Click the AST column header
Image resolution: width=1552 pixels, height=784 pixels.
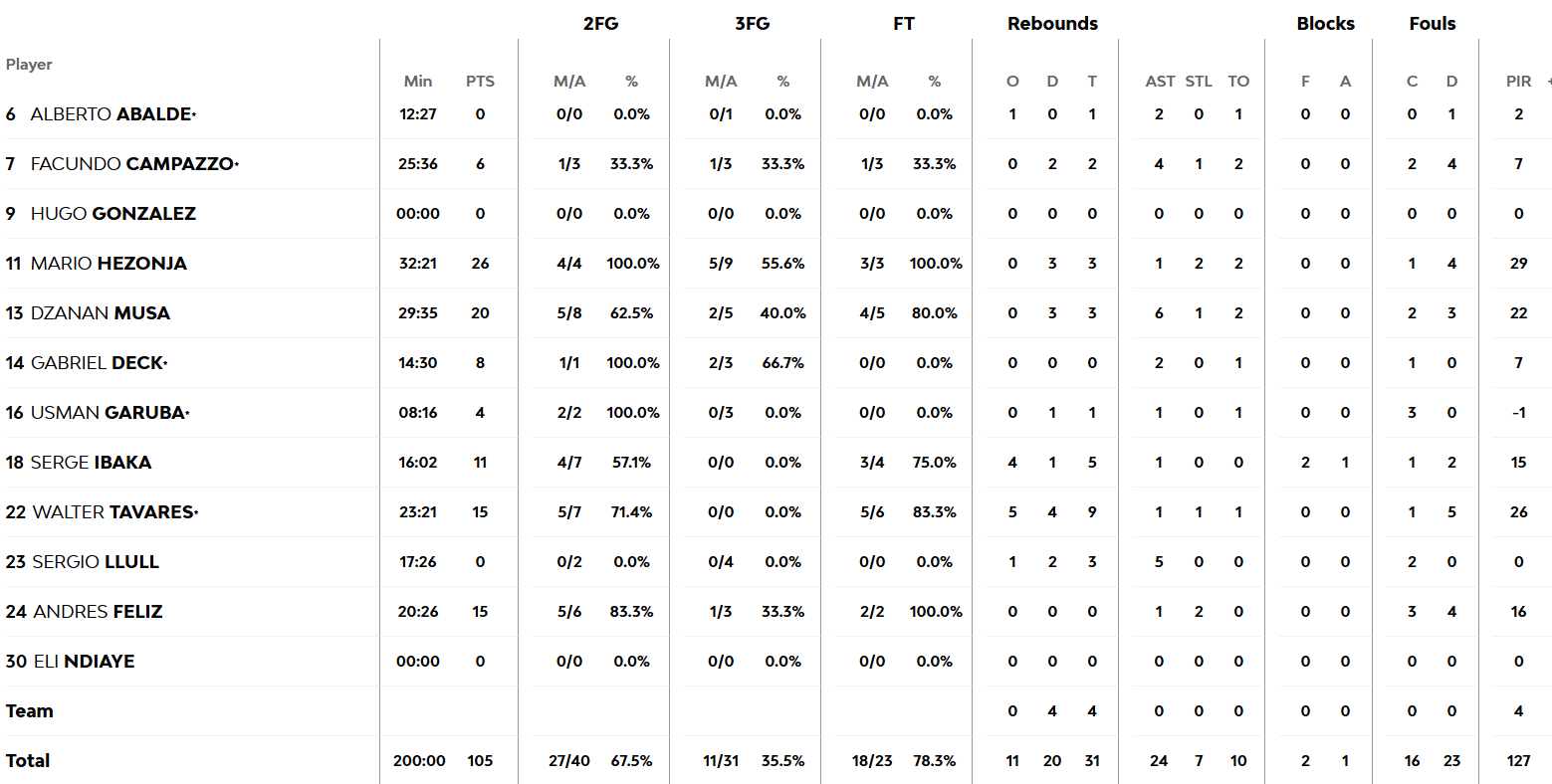click(1160, 82)
